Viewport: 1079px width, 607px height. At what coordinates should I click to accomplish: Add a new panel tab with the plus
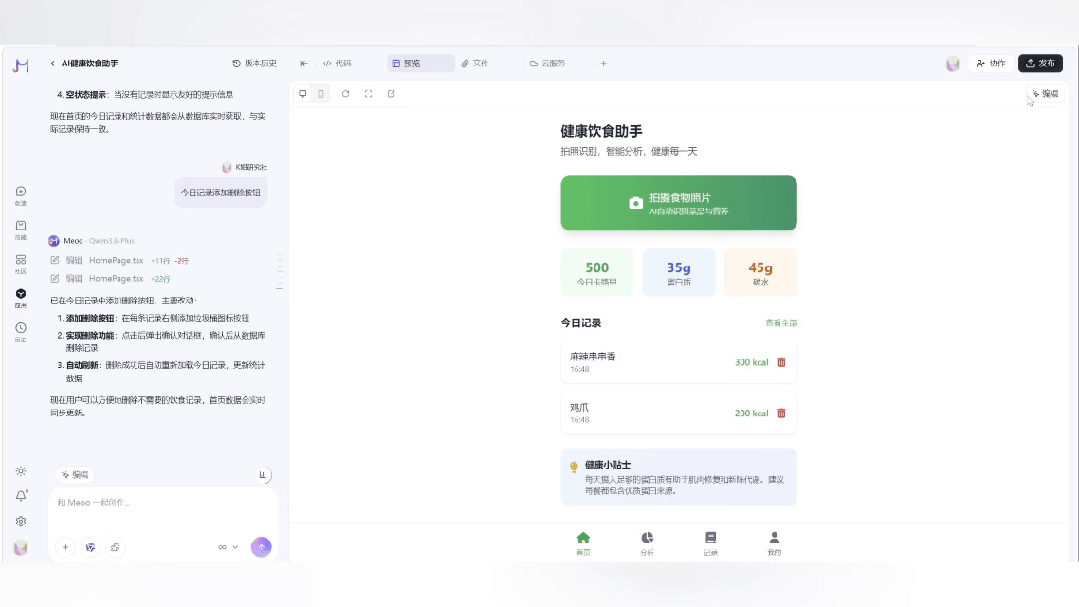pyautogui.click(x=603, y=63)
